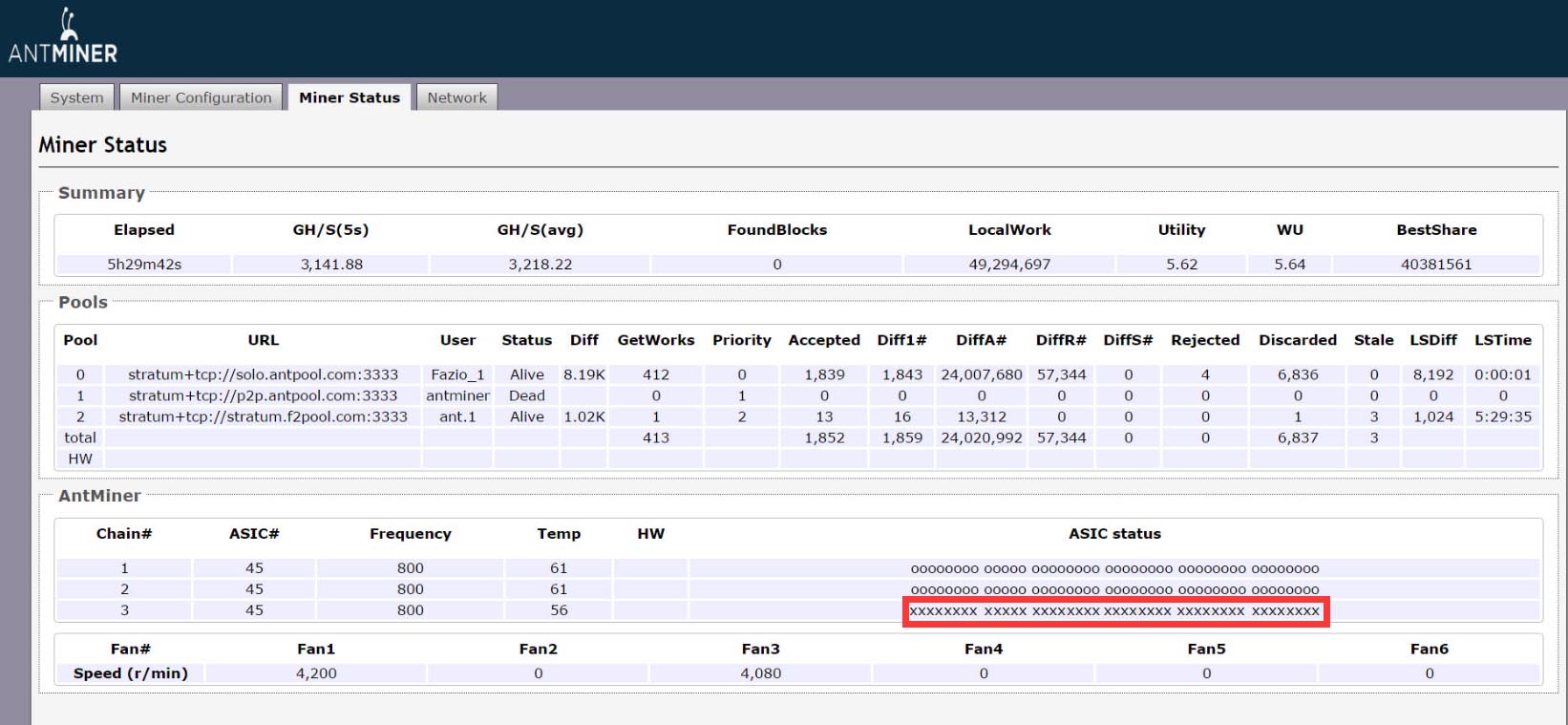
Task: Click chain 3 temperature value 56
Action: 559,610
